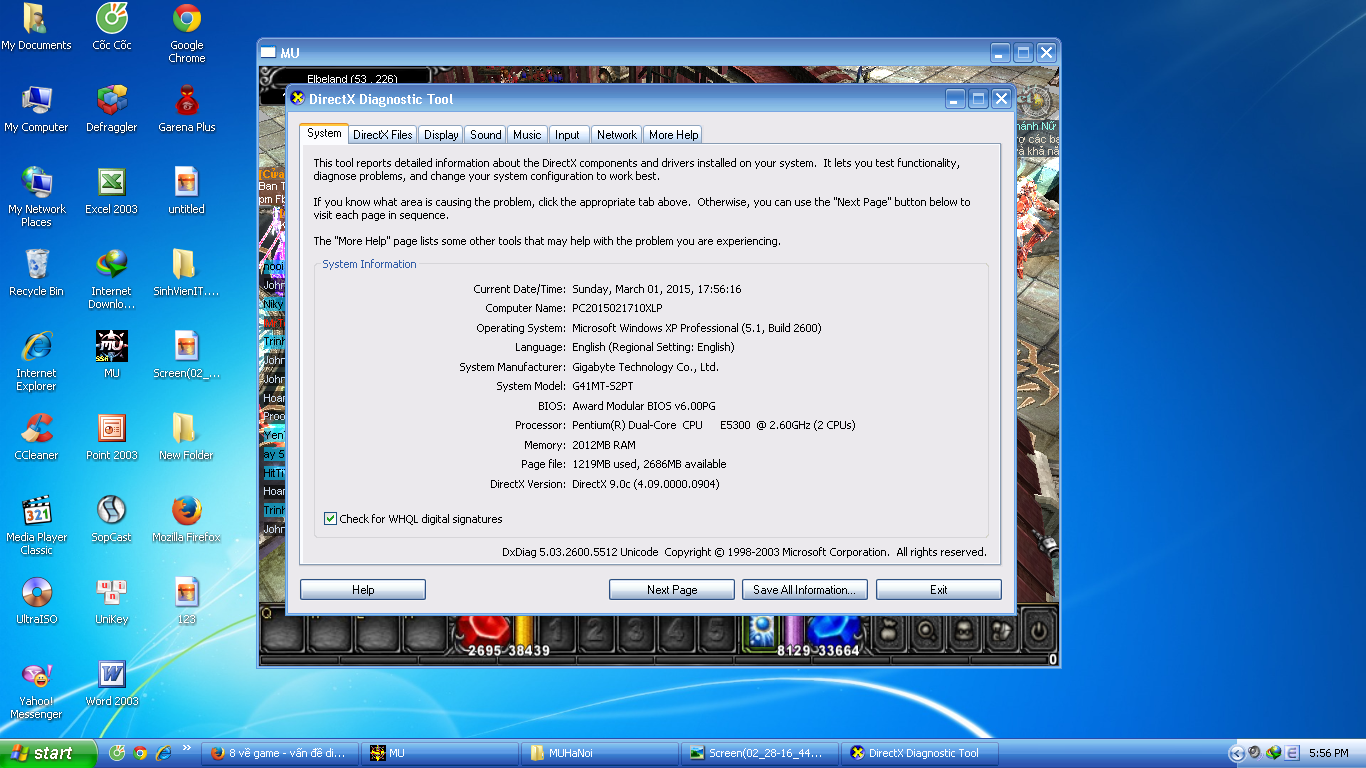Launch the Word 2003 desktop icon

click(x=112, y=683)
